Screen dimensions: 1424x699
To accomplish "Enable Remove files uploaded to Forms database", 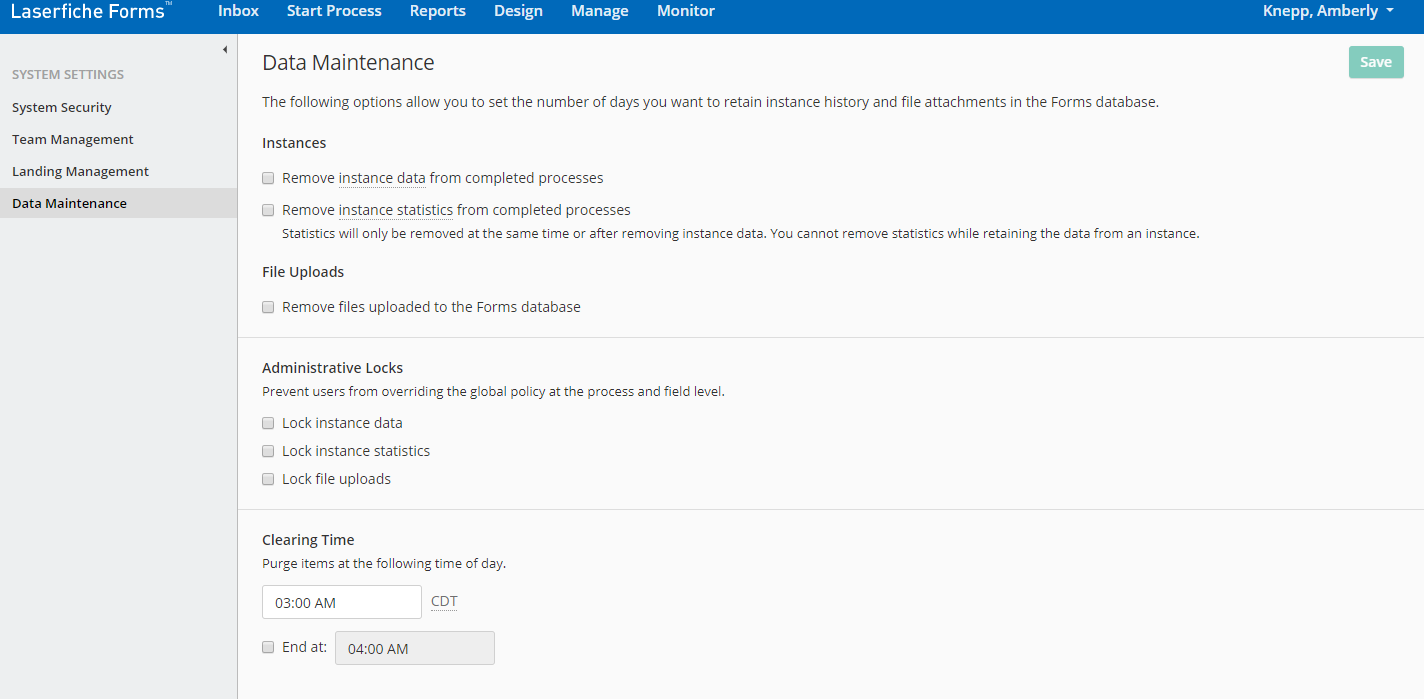I will [x=268, y=307].
